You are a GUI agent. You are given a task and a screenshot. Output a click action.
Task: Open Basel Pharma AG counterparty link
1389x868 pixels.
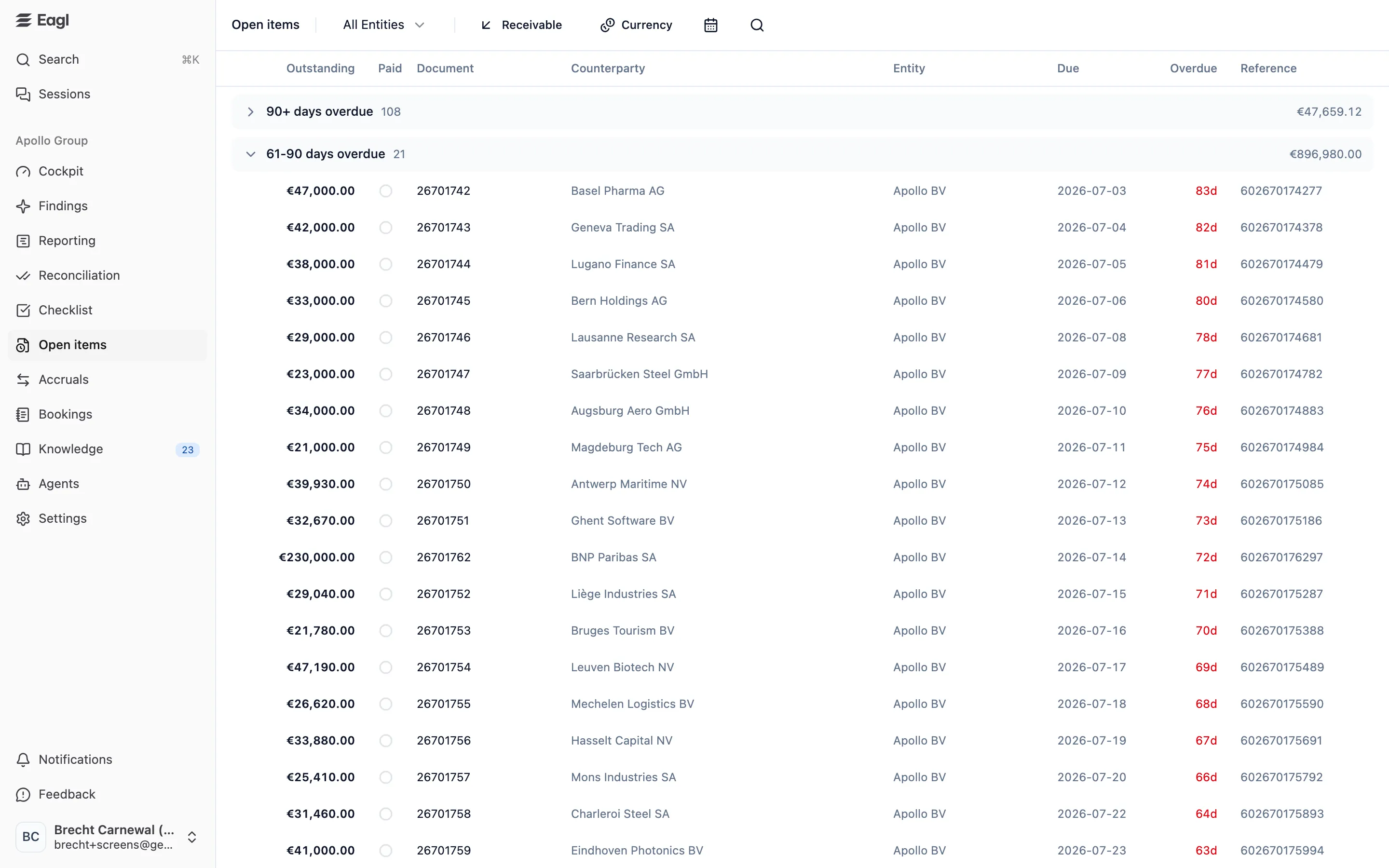pyautogui.click(x=618, y=191)
